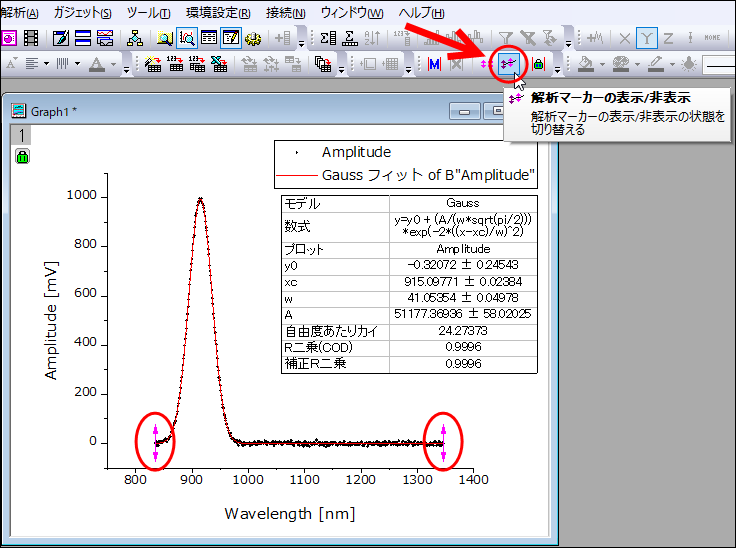This screenshot has width=736, height=548.
Task: Set column designation as Y
Action: coord(646,38)
